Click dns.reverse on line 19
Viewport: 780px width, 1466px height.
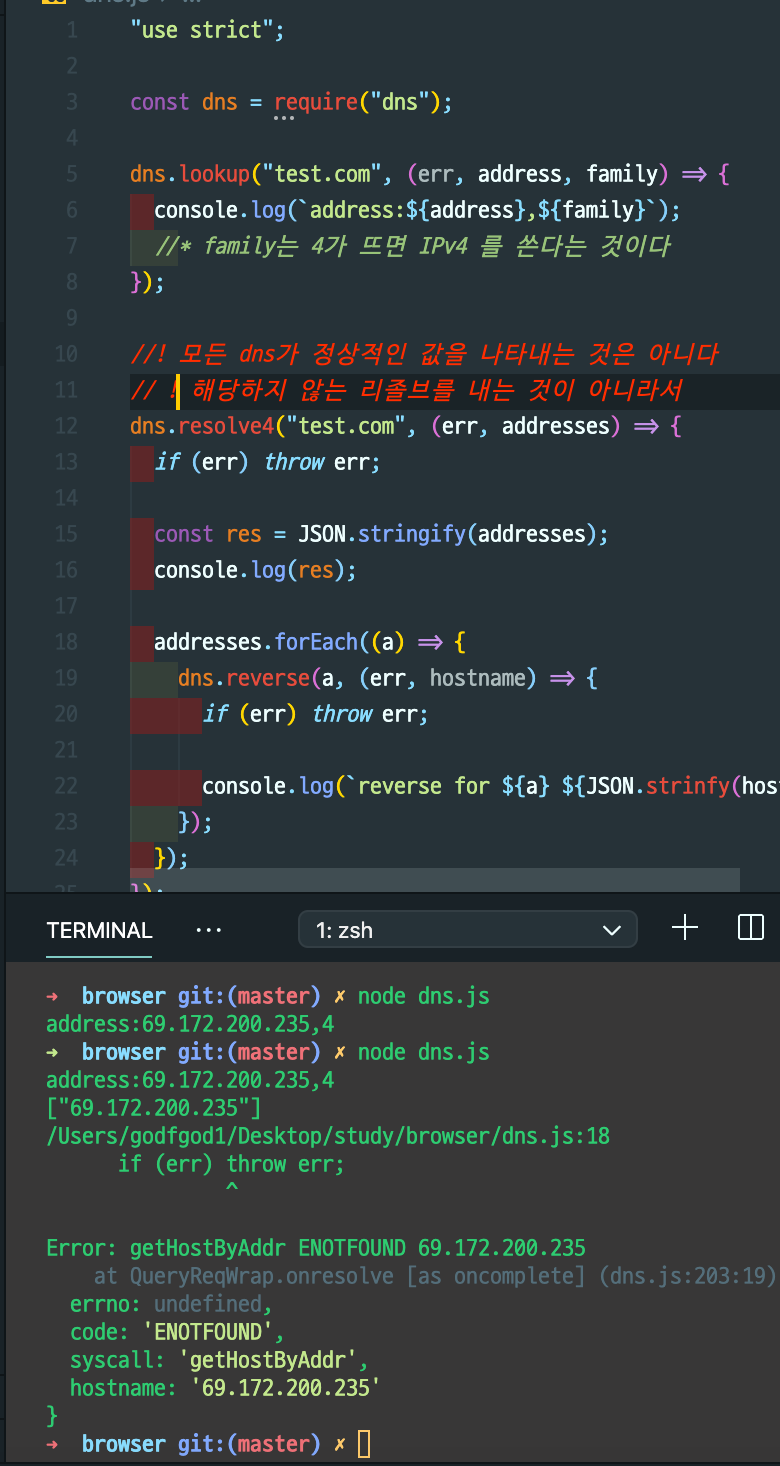pos(244,678)
